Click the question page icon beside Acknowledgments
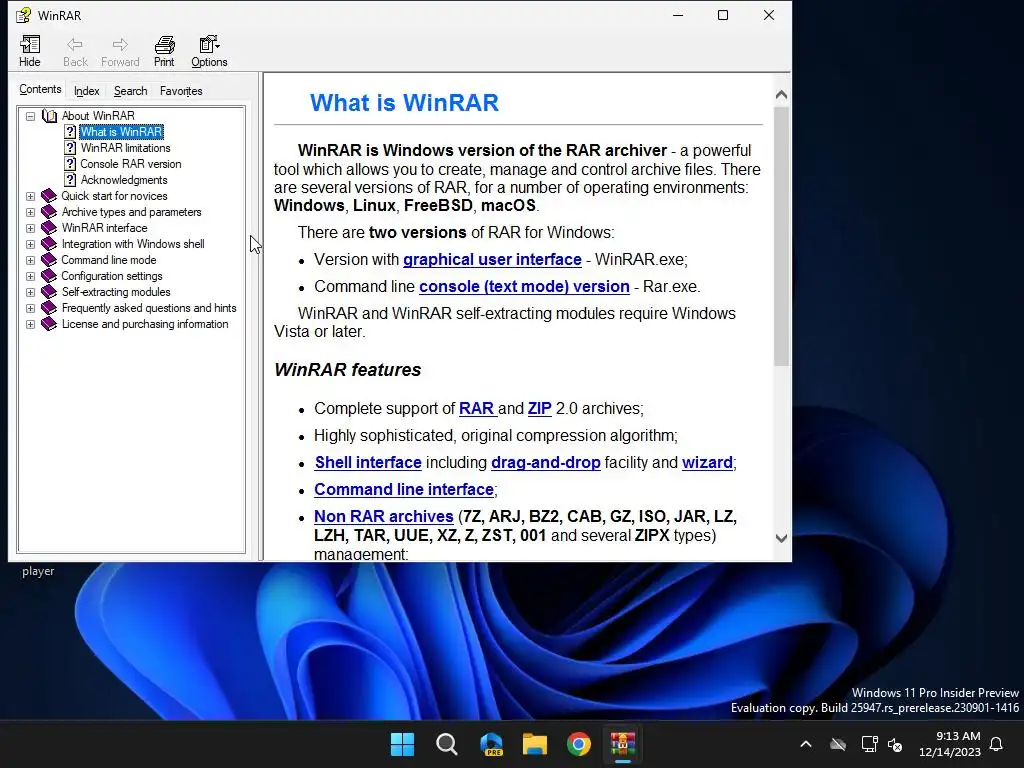This screenshot has width=1024, height=768. tap(70, 180)
